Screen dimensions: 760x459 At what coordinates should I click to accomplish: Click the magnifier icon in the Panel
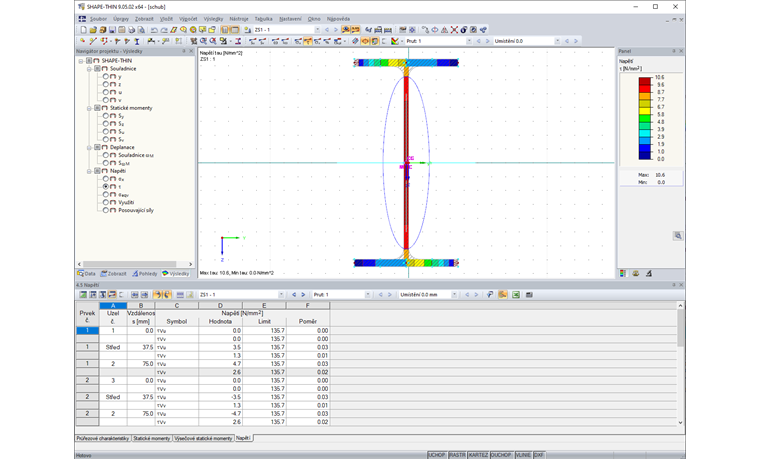(678, 236)
